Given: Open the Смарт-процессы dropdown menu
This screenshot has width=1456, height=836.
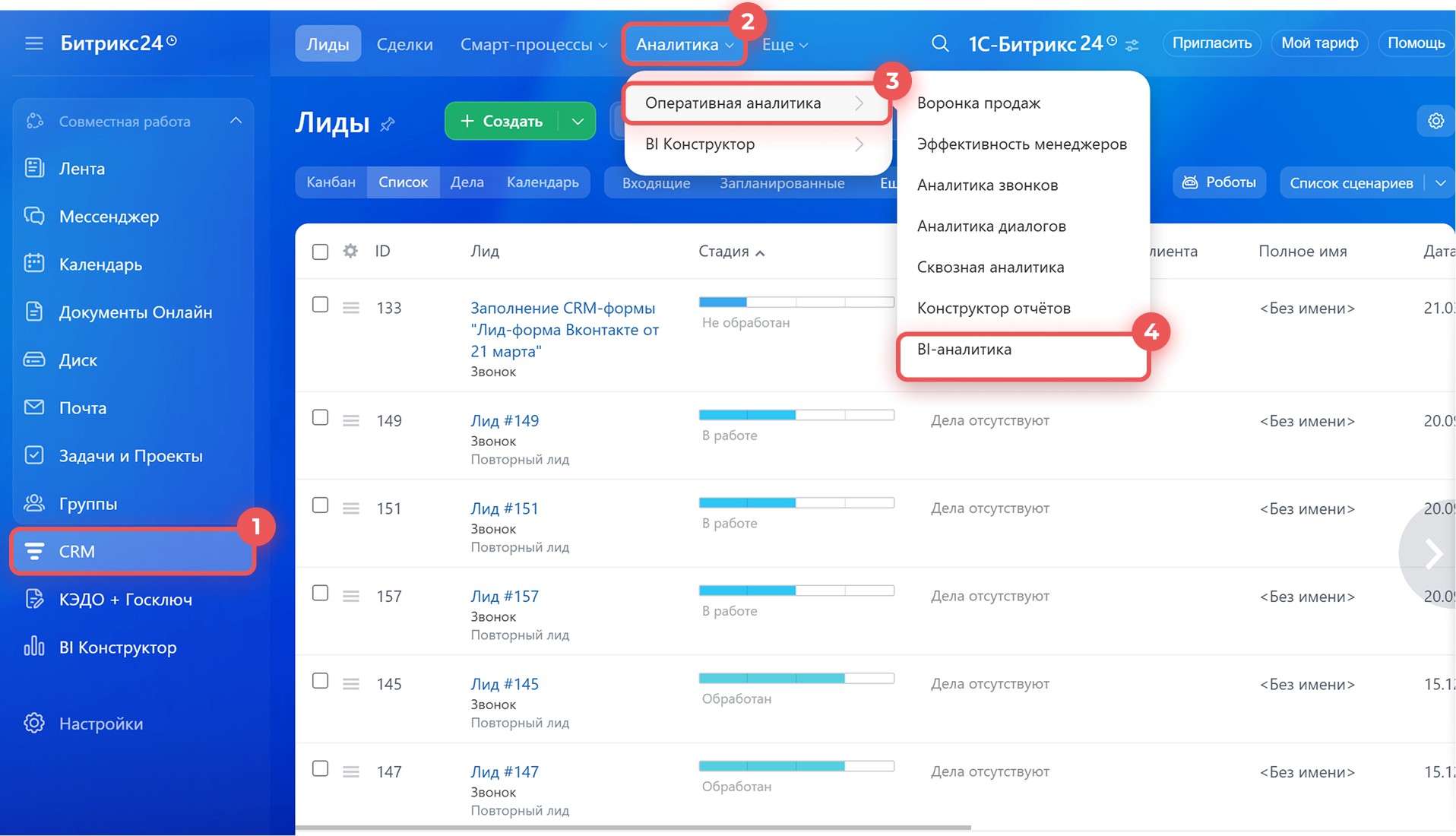Looking at the screenshot, I should click(x=533, y=44).
